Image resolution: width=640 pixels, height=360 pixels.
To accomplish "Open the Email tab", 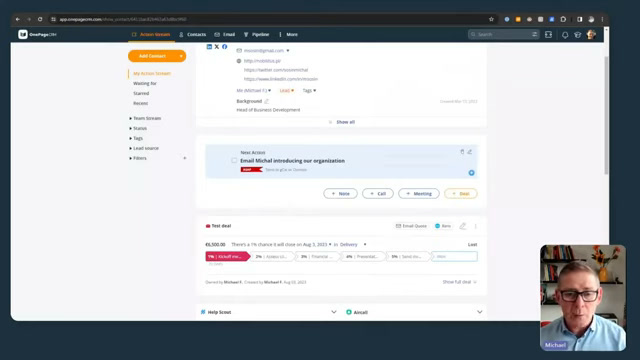I will point(225,35).
